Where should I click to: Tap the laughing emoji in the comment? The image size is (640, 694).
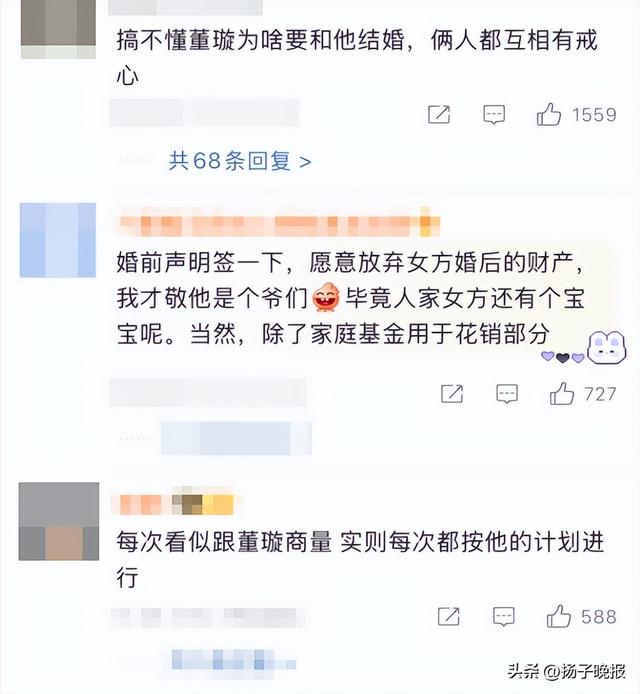[326, 297]
